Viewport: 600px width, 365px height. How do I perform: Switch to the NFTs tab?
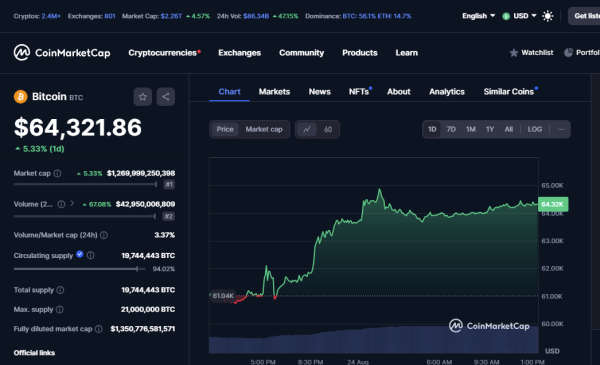[360, 92]
